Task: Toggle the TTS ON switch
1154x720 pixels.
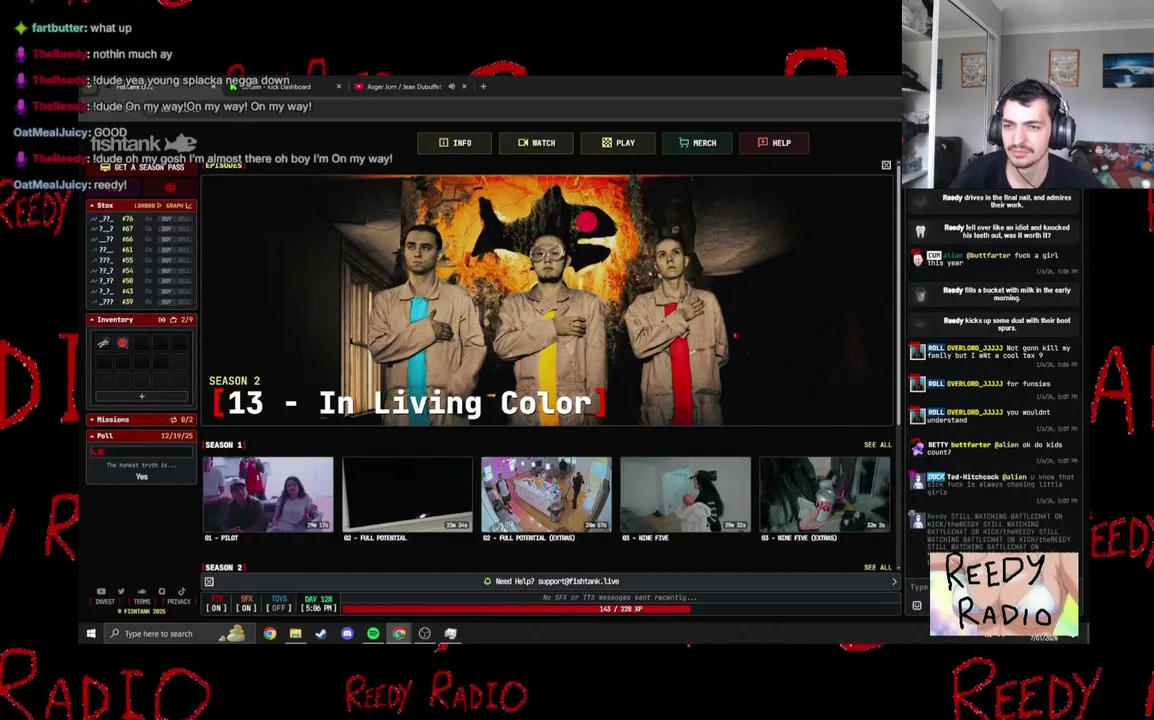Action: 216,604
